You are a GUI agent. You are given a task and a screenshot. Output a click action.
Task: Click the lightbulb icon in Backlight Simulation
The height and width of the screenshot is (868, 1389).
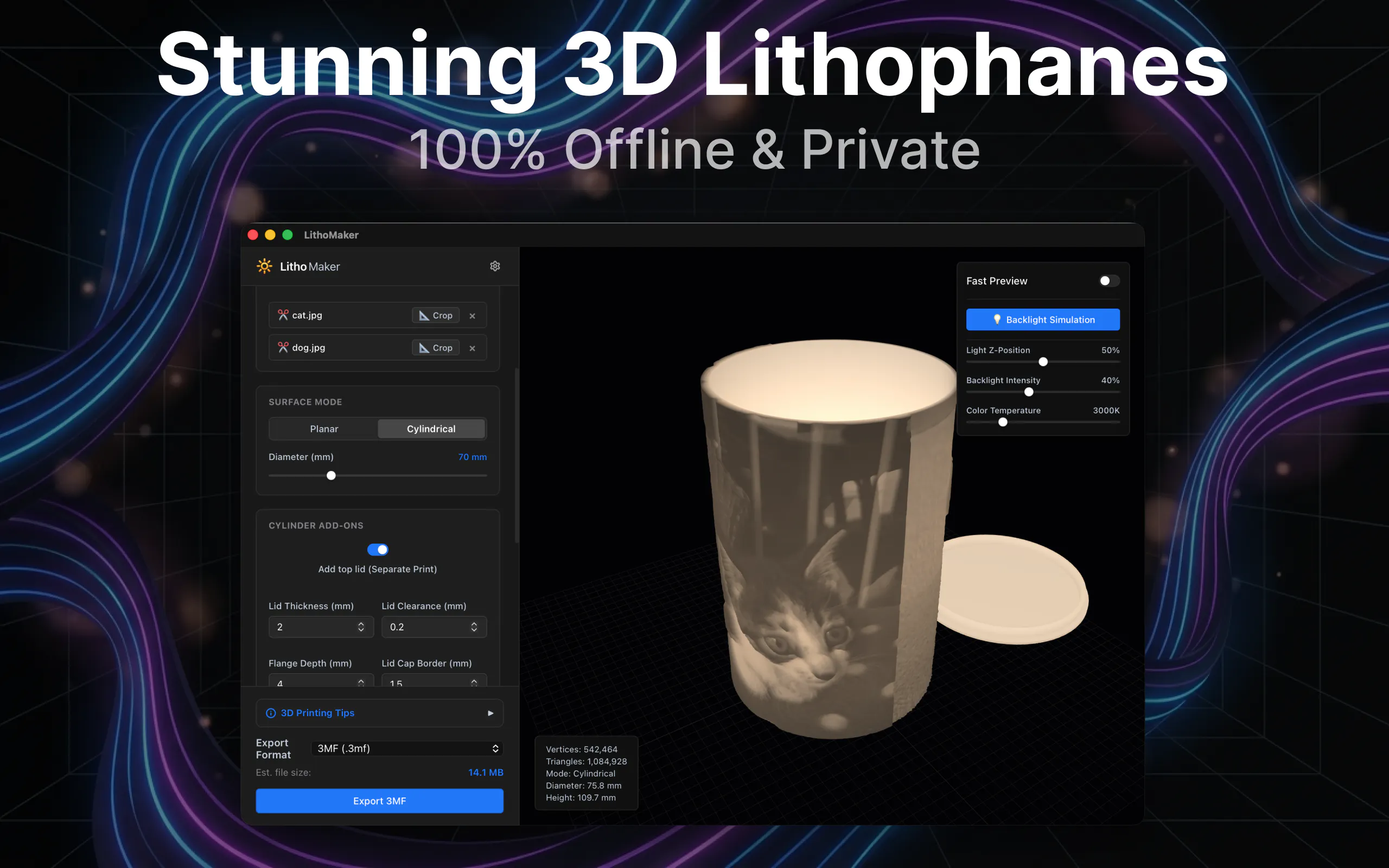[997, 320]
